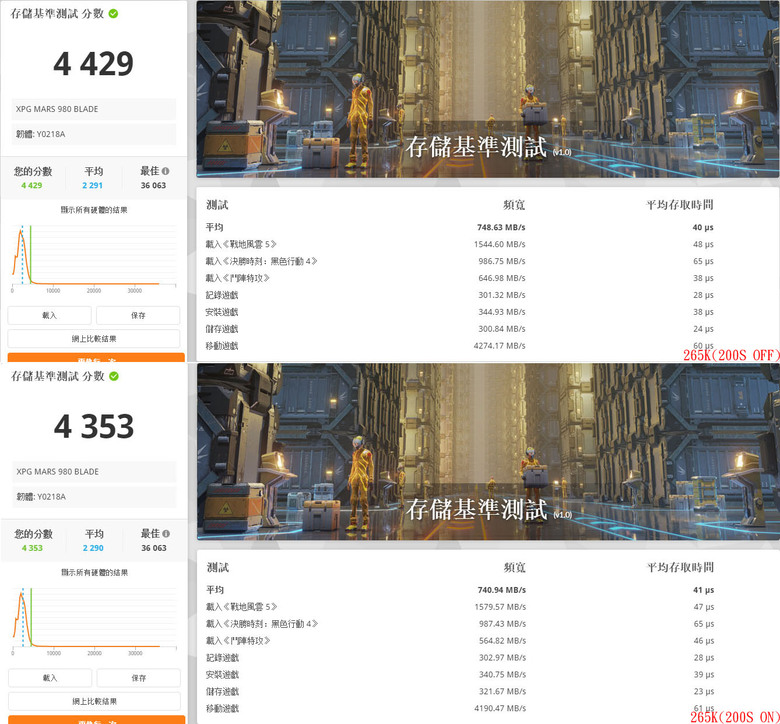Click green validity check icon beside 4 429 score title
Screen dimensions: 780x724
[113, 13]
